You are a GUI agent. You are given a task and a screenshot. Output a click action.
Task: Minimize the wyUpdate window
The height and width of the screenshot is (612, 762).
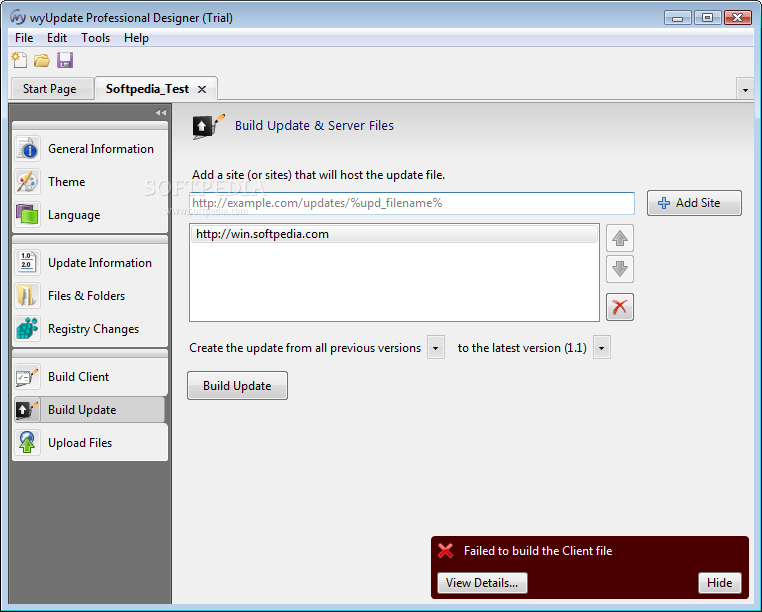tap(677, 18)
